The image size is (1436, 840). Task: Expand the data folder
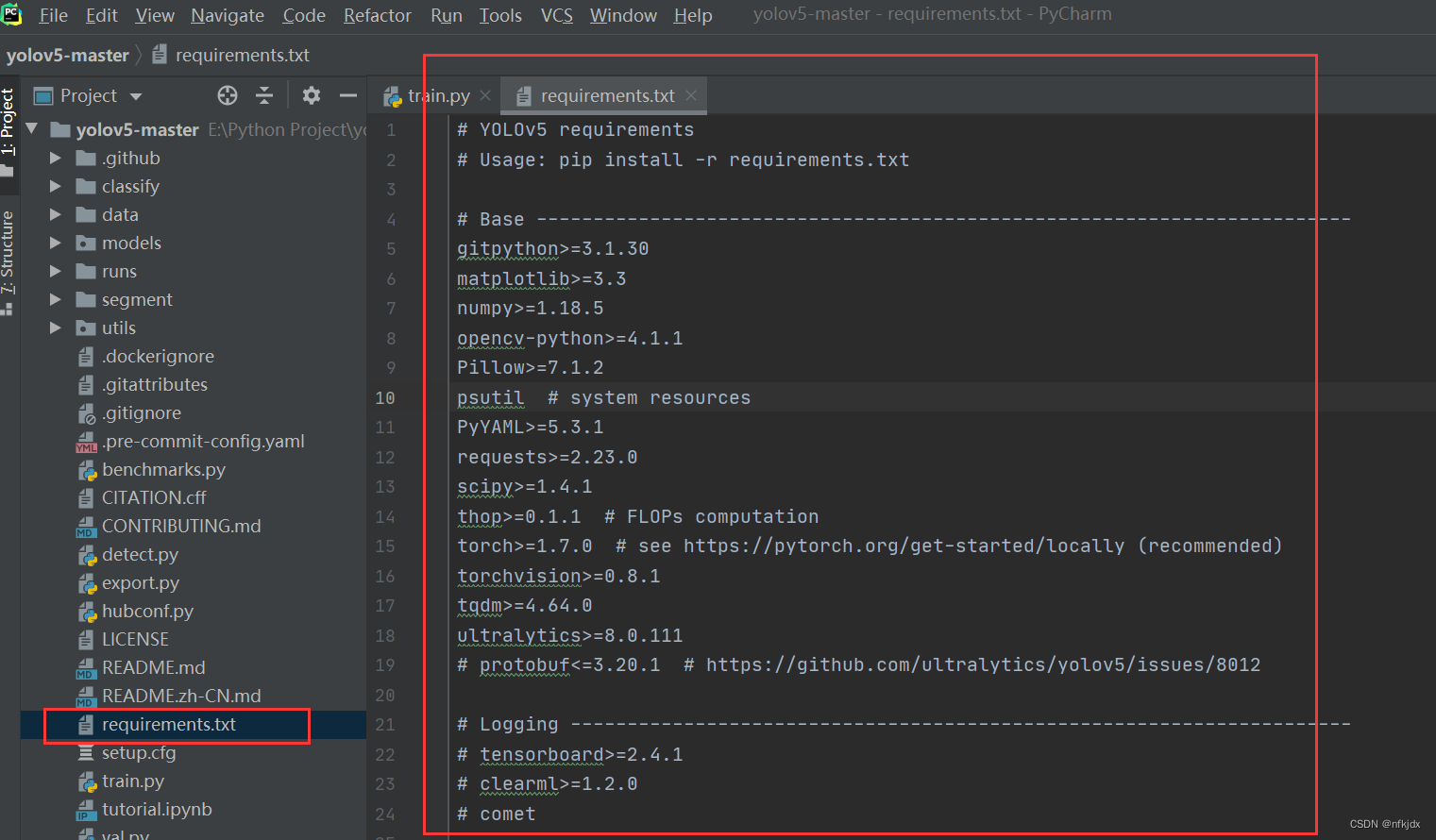56,214
